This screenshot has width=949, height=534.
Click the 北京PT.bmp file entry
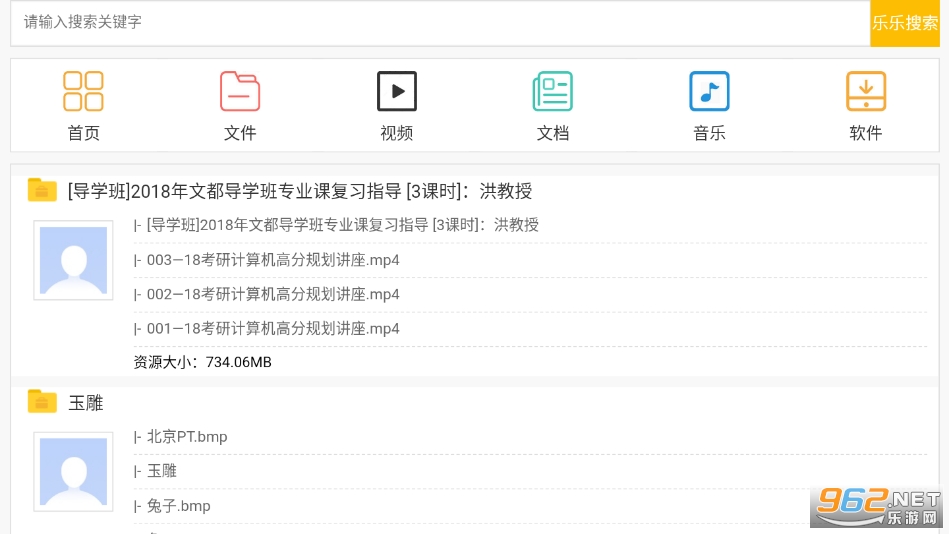click(x=187, y=437)
